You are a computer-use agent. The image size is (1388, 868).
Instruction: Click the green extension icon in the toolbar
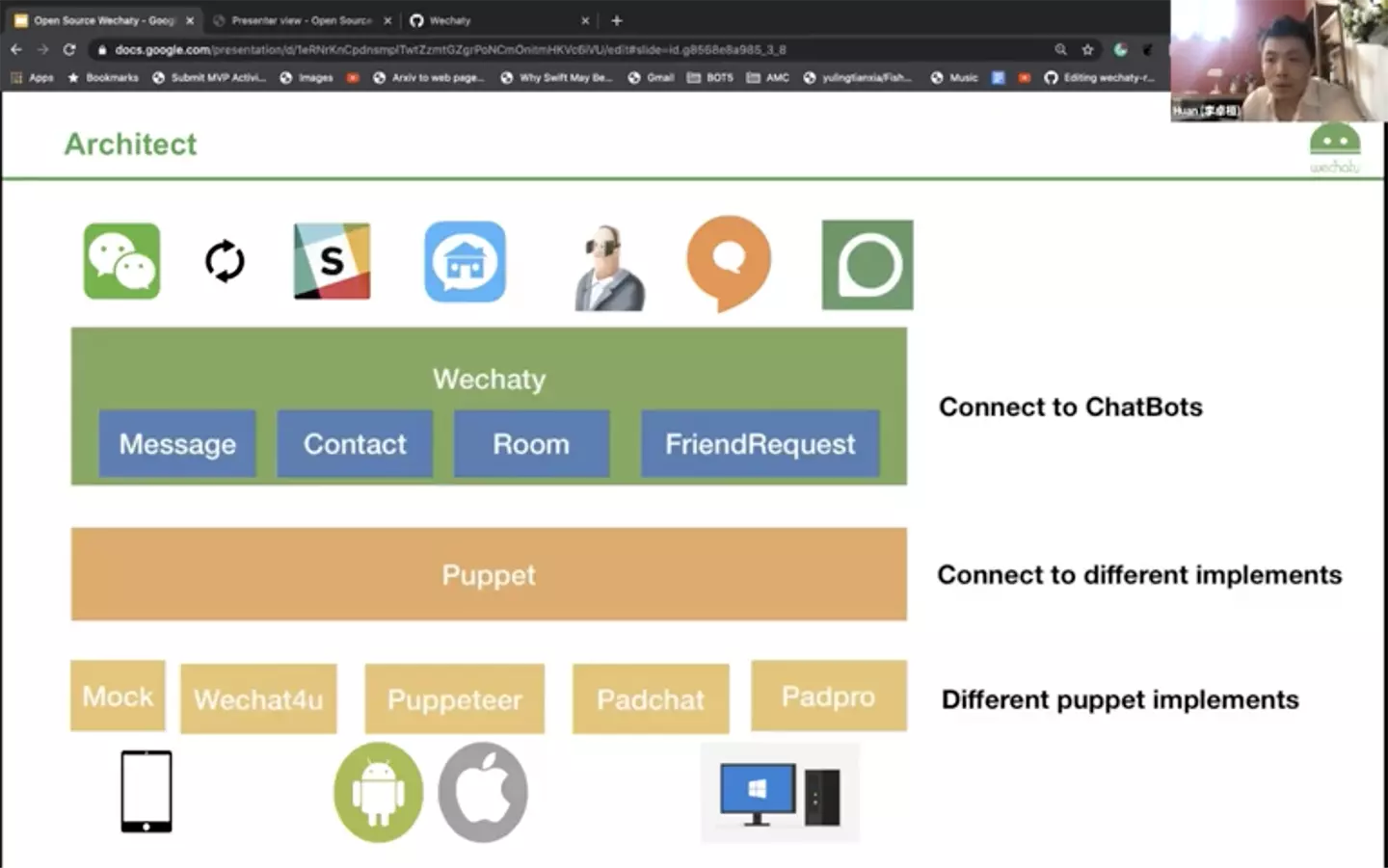pyautogui.click(x=1120, y=49)
